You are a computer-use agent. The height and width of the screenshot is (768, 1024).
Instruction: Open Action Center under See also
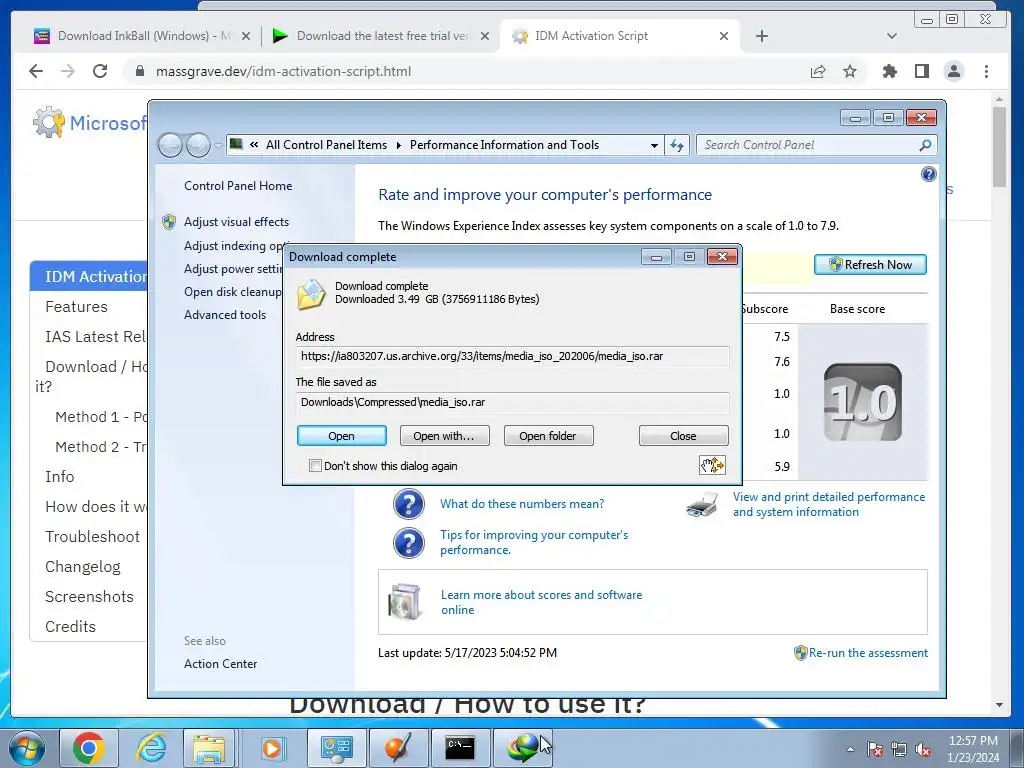tap(220, 664)
